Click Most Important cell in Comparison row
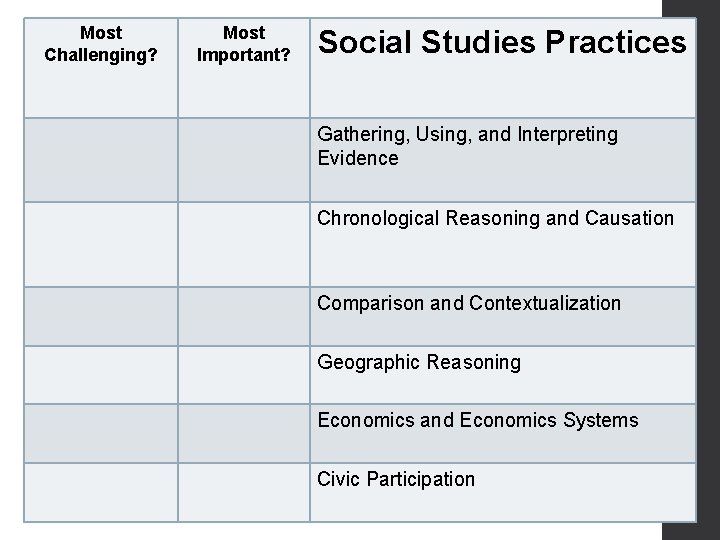The image size is (720, 540). coord(244,316)
